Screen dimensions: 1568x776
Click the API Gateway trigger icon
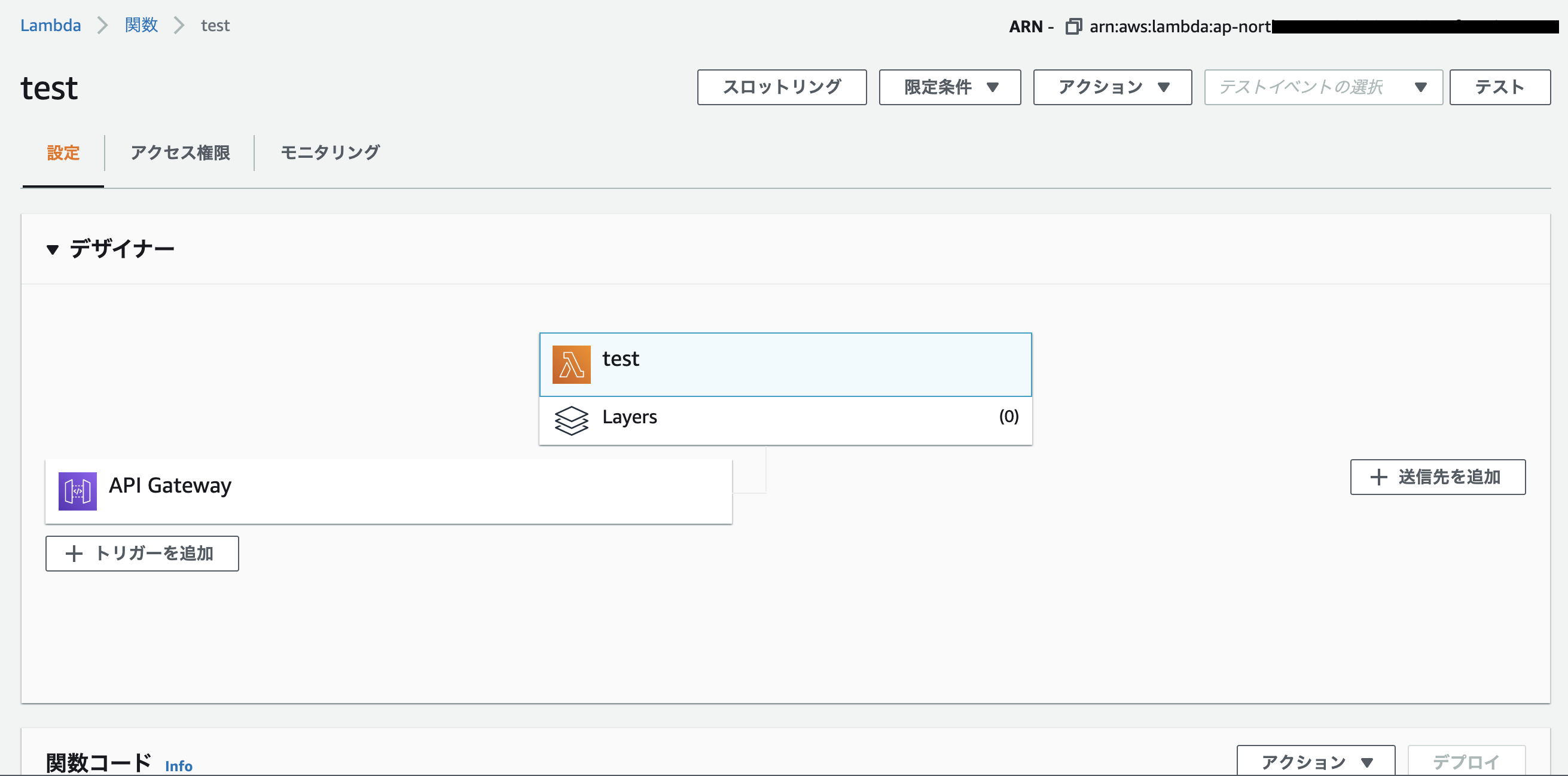tap(77, 491)
